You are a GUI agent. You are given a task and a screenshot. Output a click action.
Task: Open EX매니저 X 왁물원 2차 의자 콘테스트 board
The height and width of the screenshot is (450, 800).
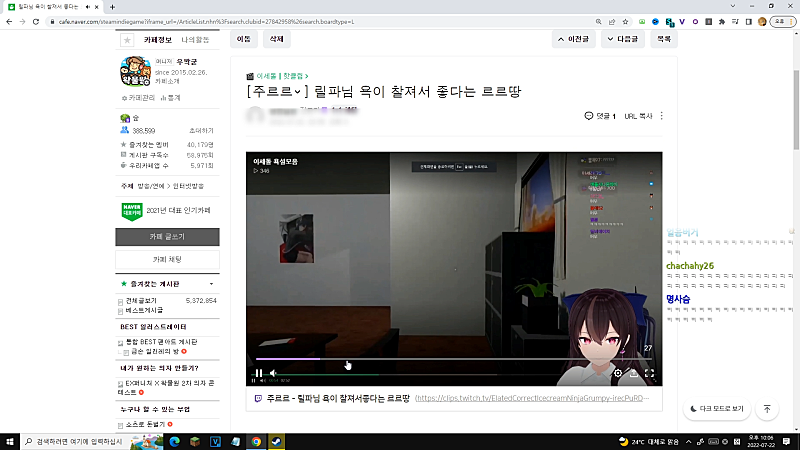tap(166, 388)
